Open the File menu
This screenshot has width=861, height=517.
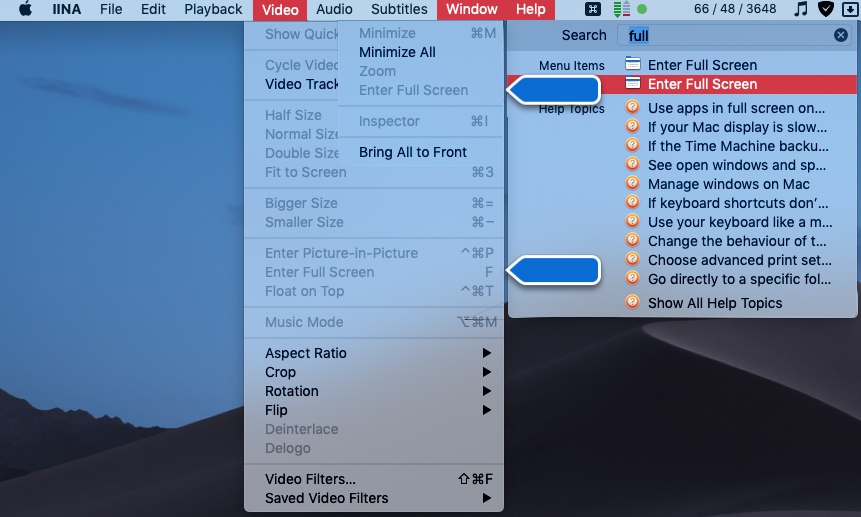tap(111, 9)
